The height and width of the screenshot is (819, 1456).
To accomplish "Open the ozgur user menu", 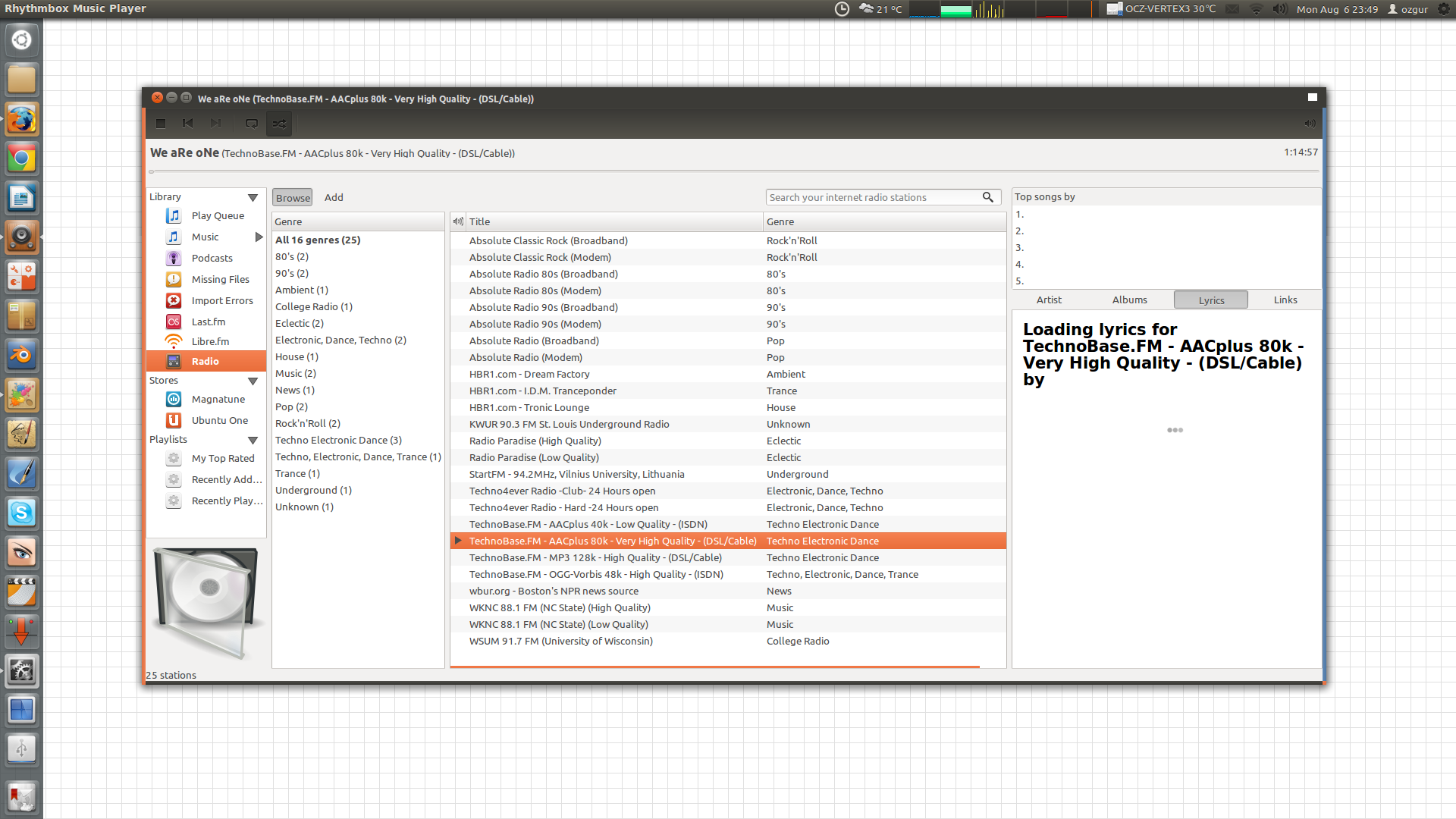I will coord(1407,9).
